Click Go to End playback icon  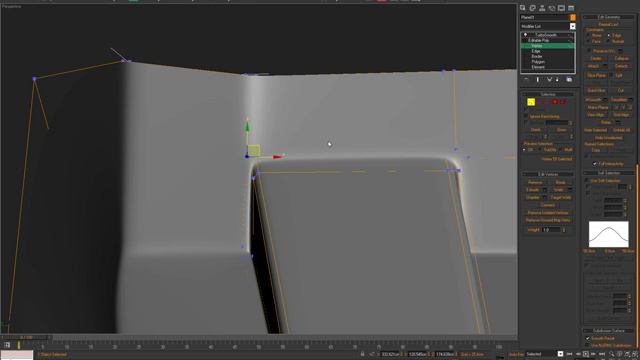click(x=602, y=354)
